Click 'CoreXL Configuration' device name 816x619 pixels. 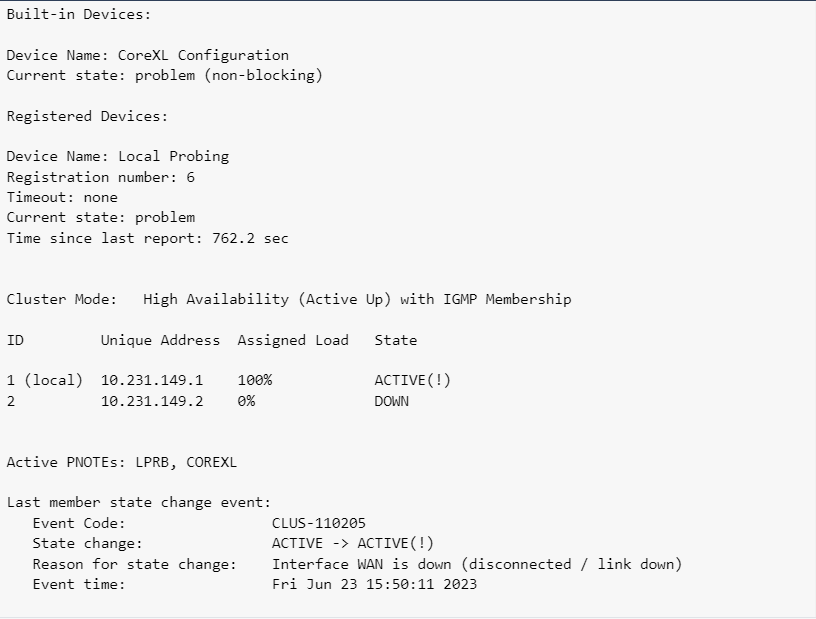203,55
